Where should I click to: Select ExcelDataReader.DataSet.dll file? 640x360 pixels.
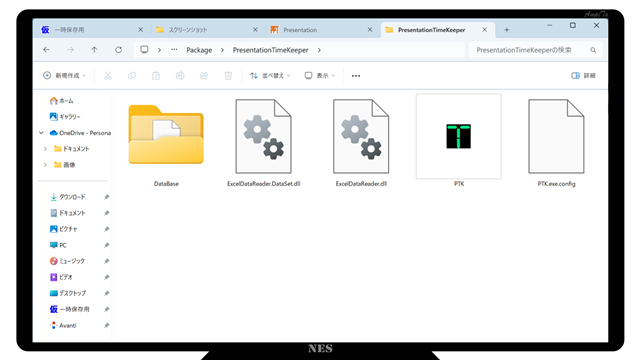(264, 143)
